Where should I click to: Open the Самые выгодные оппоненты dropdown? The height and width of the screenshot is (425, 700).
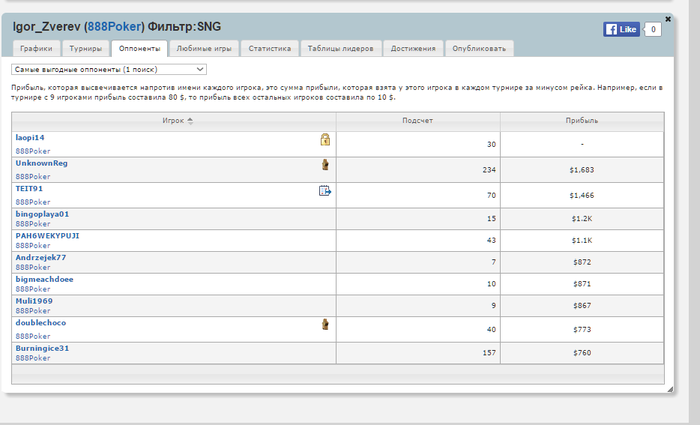click(x=109, y=69)
